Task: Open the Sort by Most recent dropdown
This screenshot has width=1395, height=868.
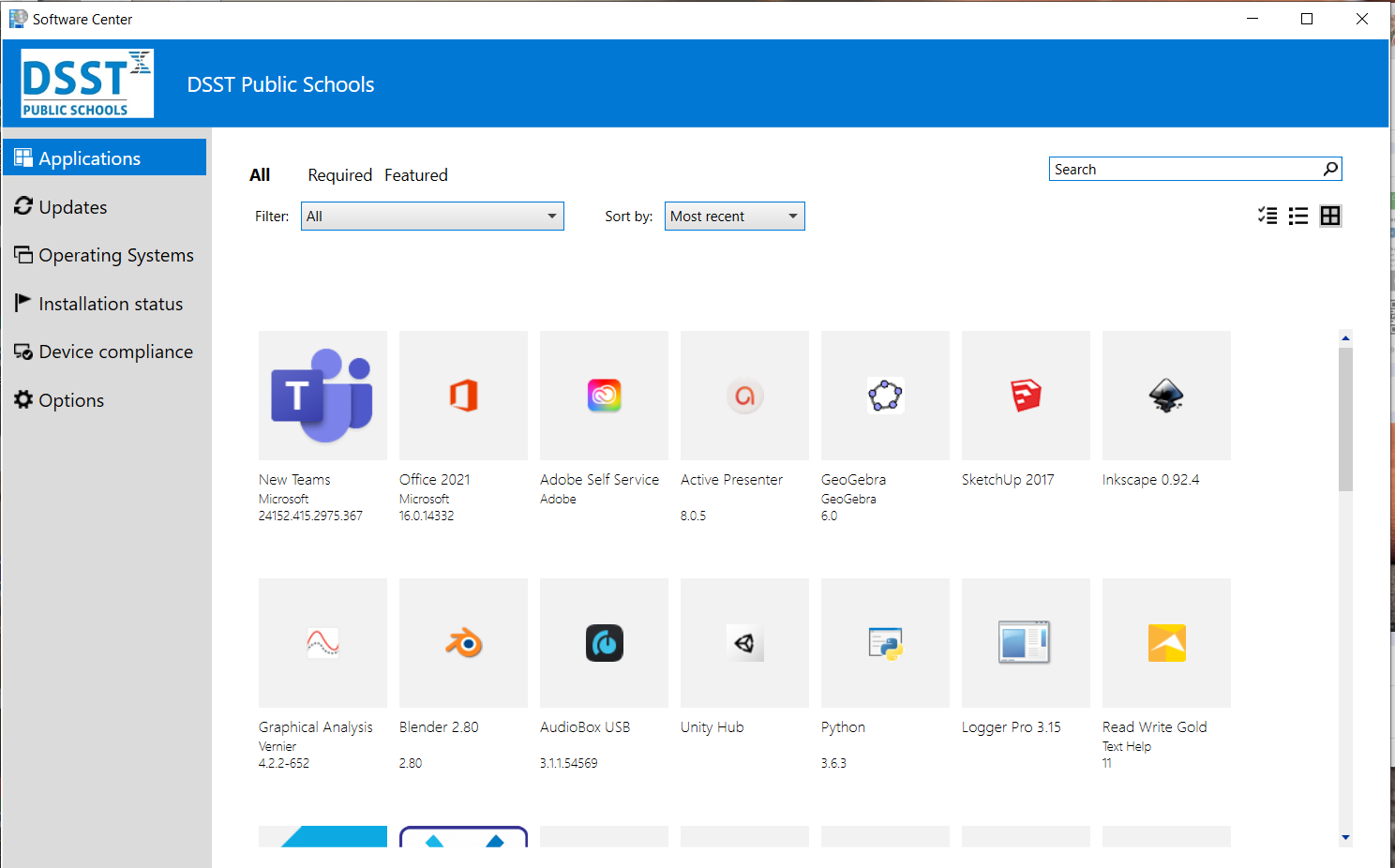Action: click(x=735, y=217)
